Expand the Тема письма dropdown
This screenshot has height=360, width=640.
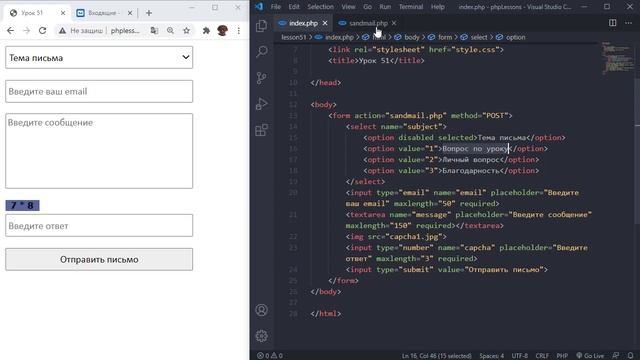click(99, 58)
